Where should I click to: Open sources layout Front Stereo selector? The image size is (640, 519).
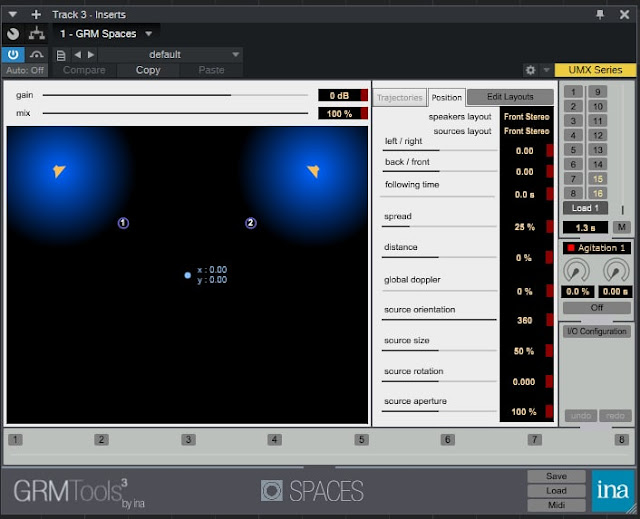[527, 131]
